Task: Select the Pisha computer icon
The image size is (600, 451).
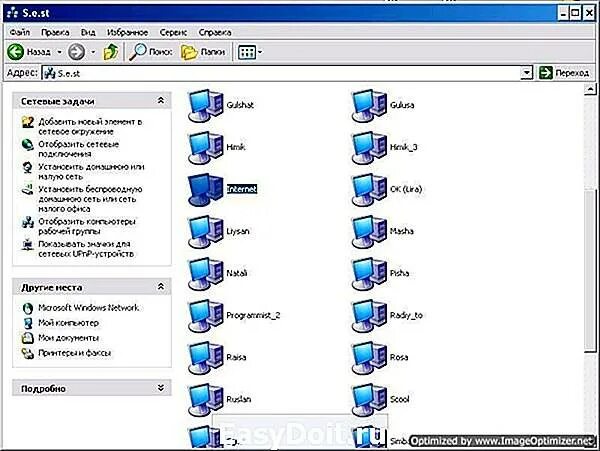Action: [x=369, y=274]
